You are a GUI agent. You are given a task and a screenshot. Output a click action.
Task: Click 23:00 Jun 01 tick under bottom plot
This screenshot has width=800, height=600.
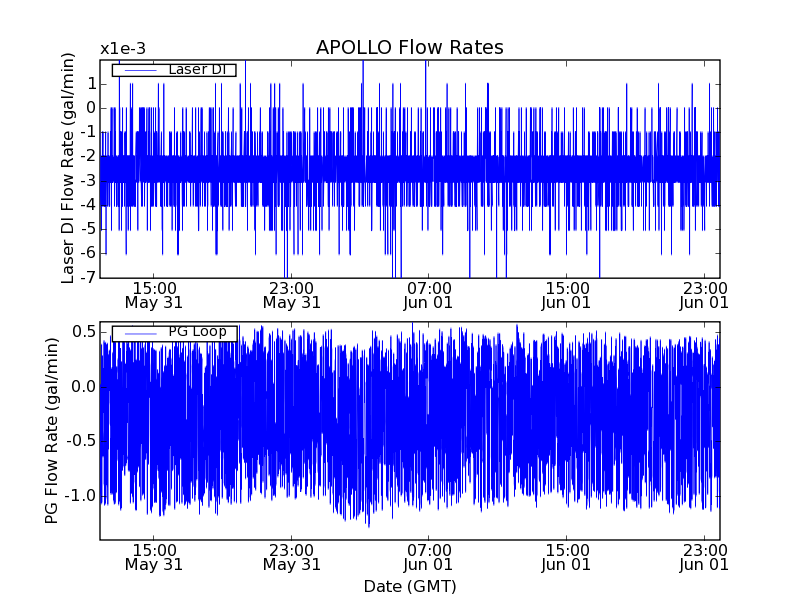(x=704, y=557)
